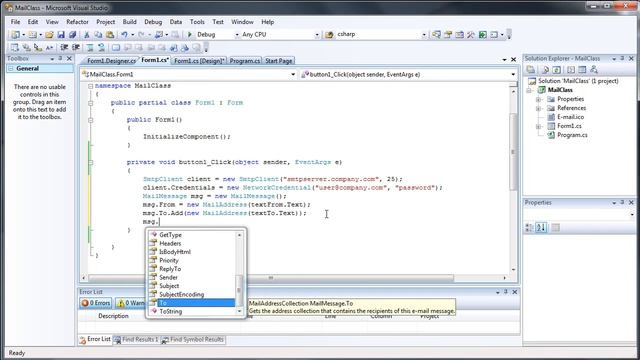Open the button1_Click member dropdown

point(513,74)
